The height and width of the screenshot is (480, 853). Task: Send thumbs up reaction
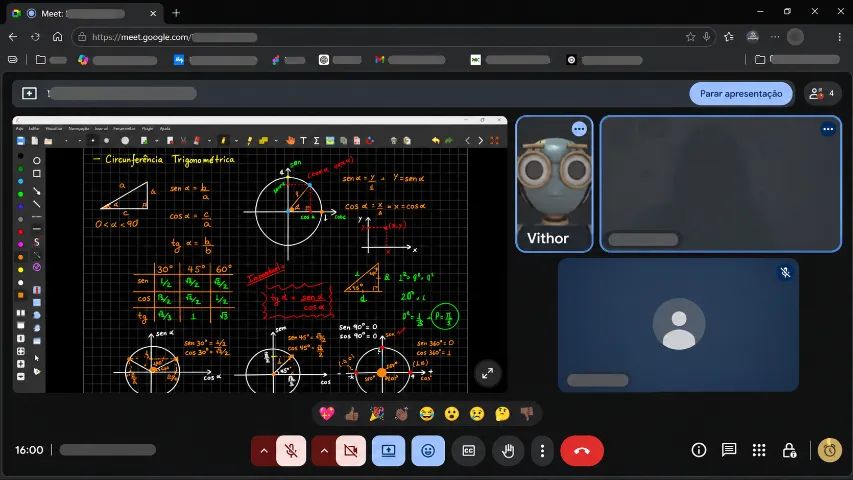[x=351, y=414]
